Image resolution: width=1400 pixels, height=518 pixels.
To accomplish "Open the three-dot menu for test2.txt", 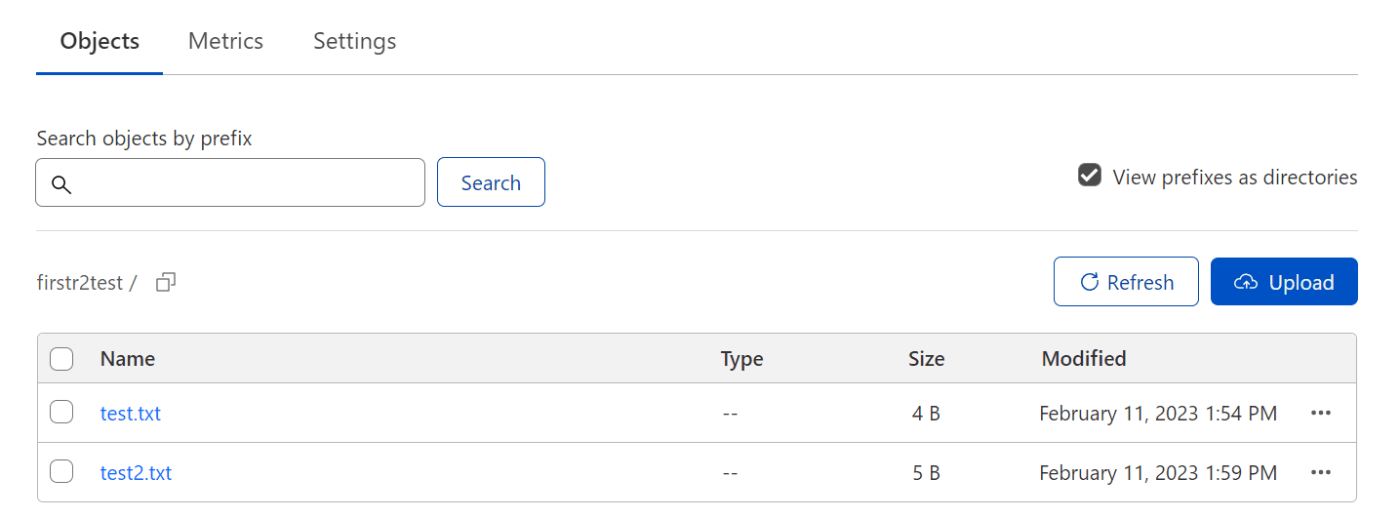I will point(1320,472).
